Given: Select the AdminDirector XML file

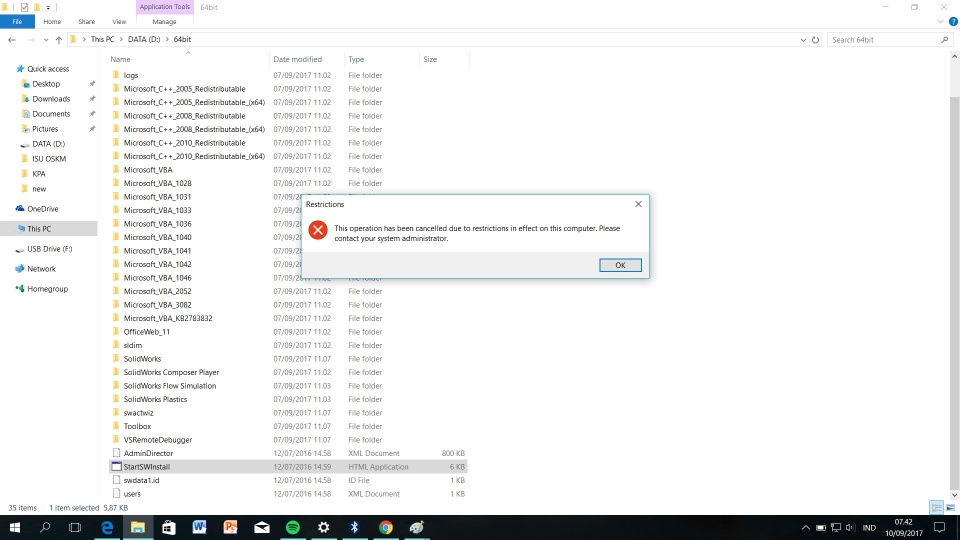Looking at the screenshot, I should (x=148, y=453).
